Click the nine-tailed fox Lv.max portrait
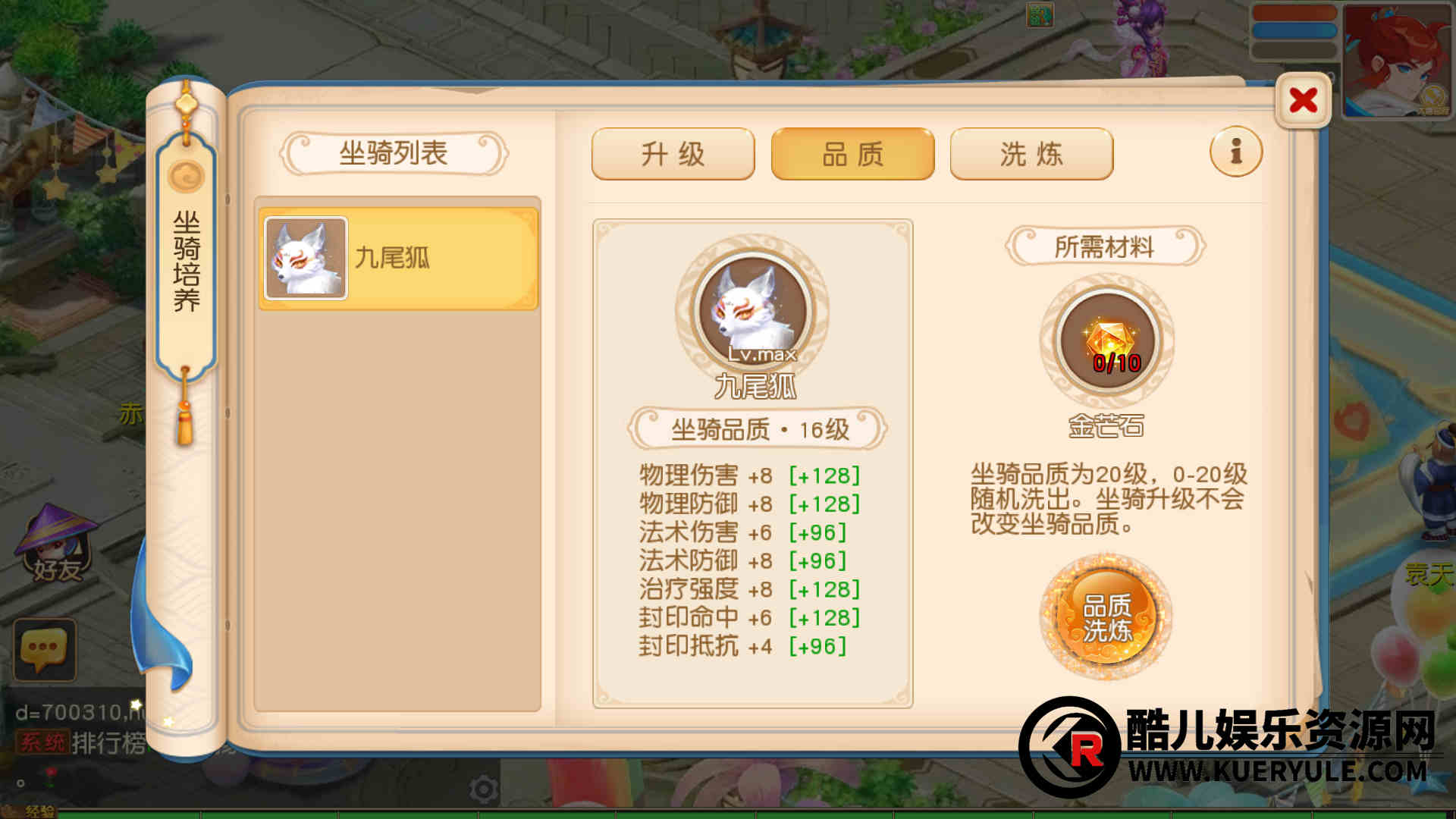Image resolution: width=1456 pixels, height=819 pixels. pyautogui.click(x=752, y=309)
